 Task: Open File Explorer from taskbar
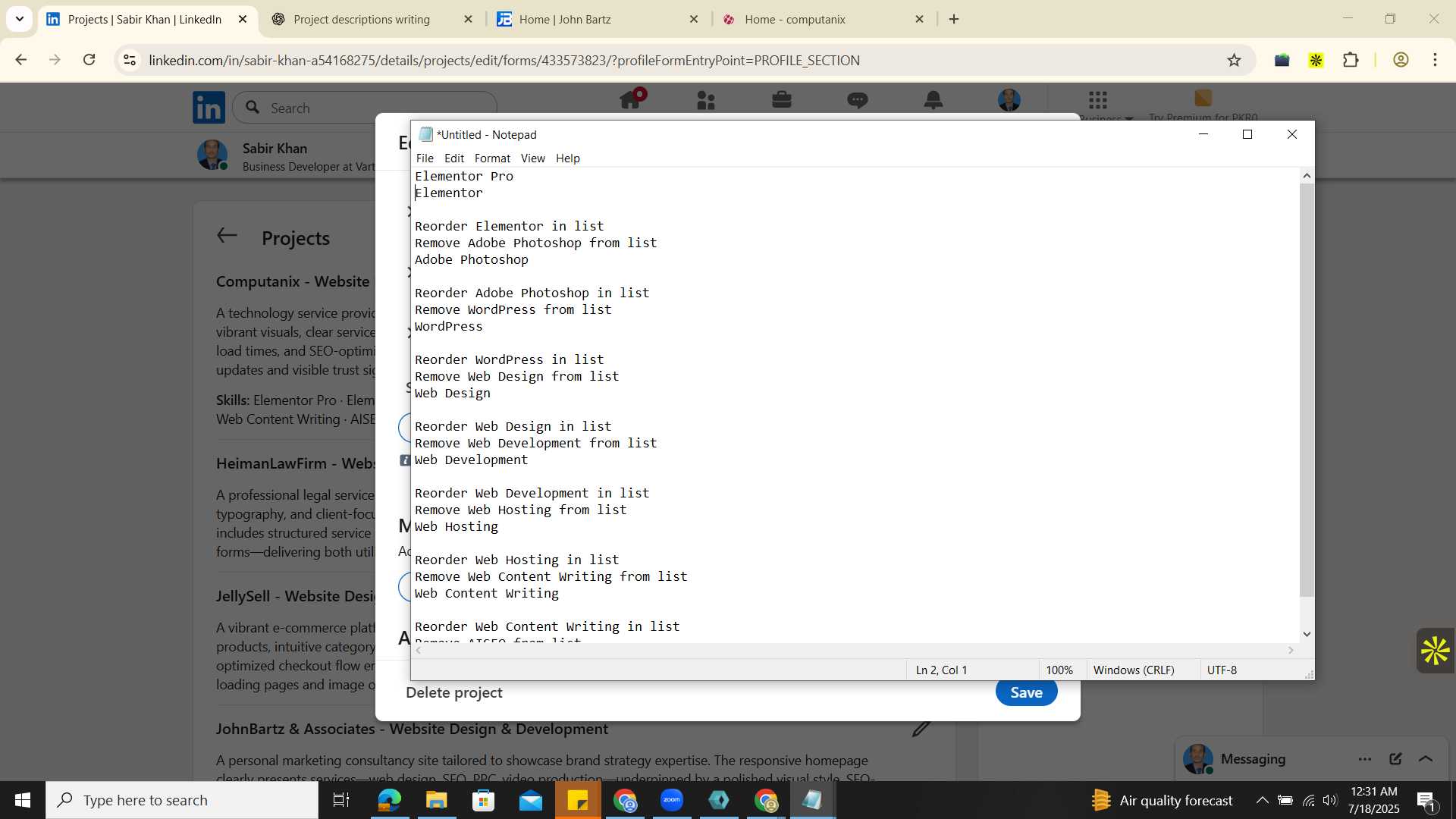coord(436,800)
